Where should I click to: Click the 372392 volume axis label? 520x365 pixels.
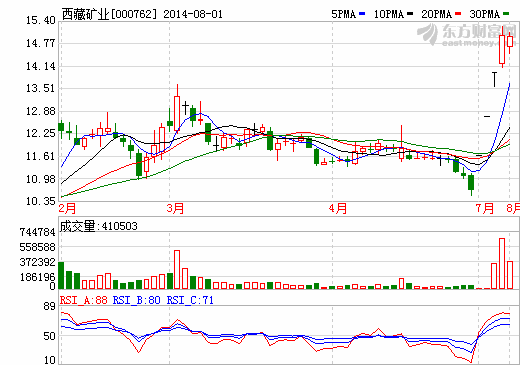coord(37,262)
